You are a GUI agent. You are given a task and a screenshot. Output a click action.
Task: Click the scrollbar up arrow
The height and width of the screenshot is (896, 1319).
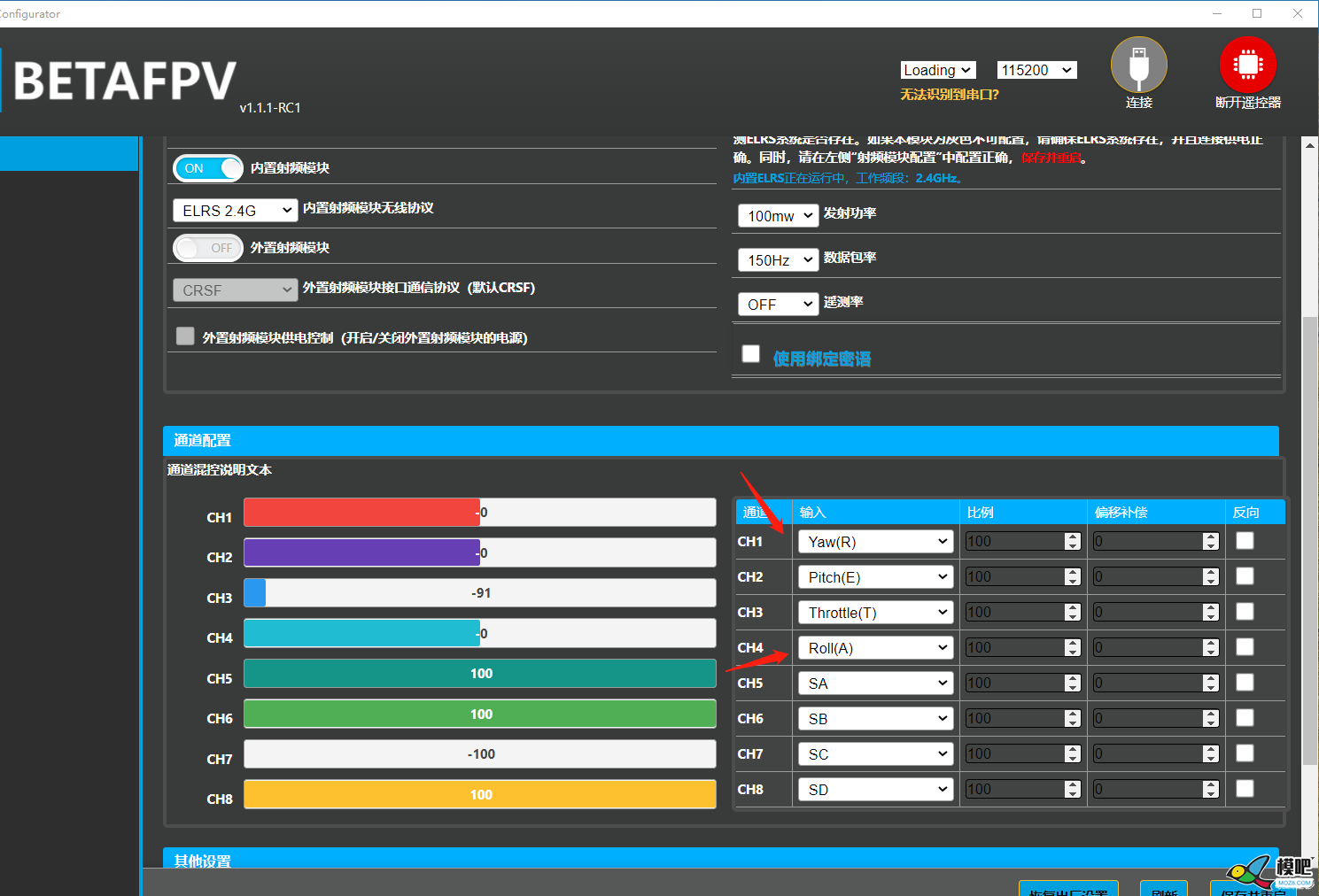click(1310, 145)
